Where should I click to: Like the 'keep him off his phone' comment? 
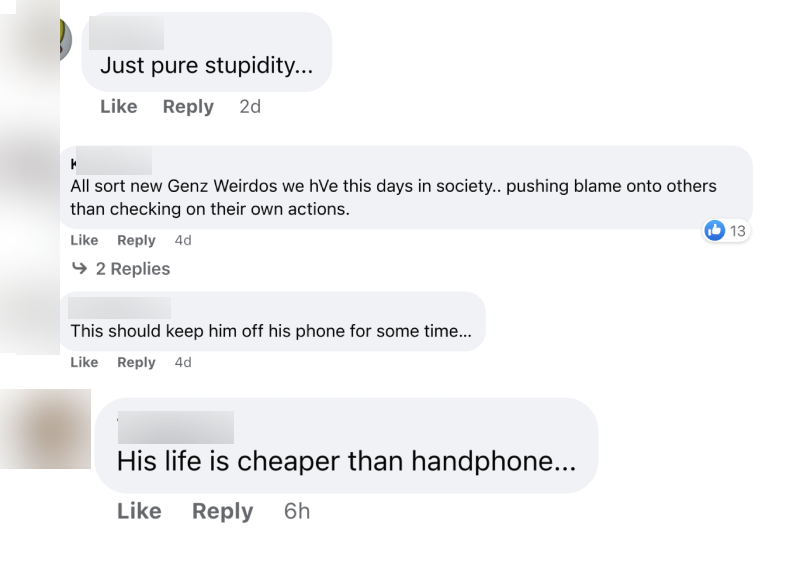coord(84,362)
